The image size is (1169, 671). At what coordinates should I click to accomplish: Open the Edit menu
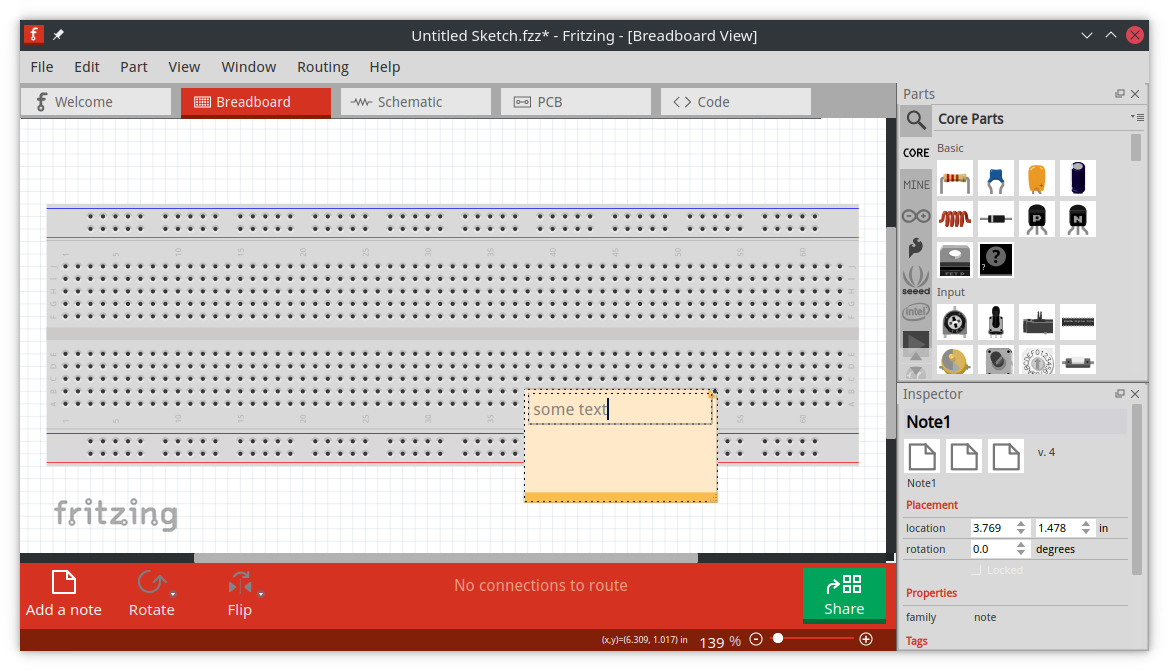click(86, 67)
